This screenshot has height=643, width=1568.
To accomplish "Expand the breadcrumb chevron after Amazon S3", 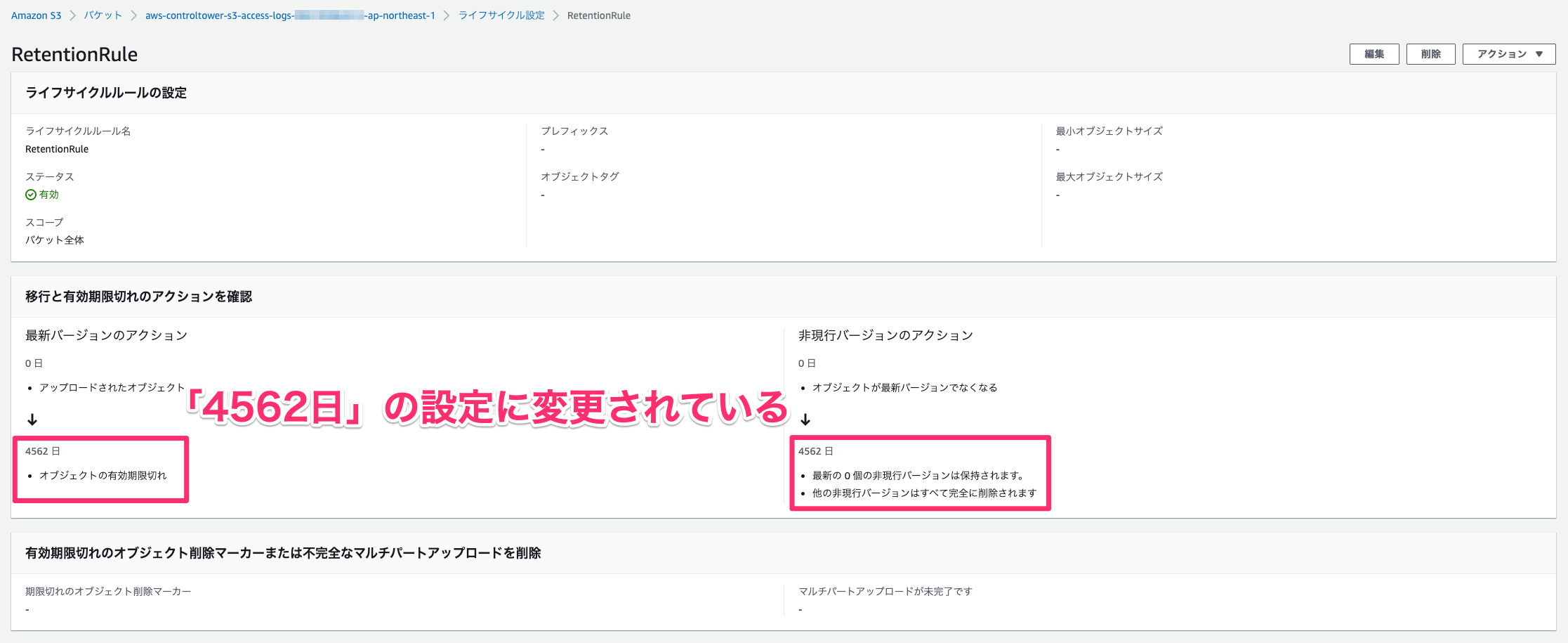I will coord(71,15).
